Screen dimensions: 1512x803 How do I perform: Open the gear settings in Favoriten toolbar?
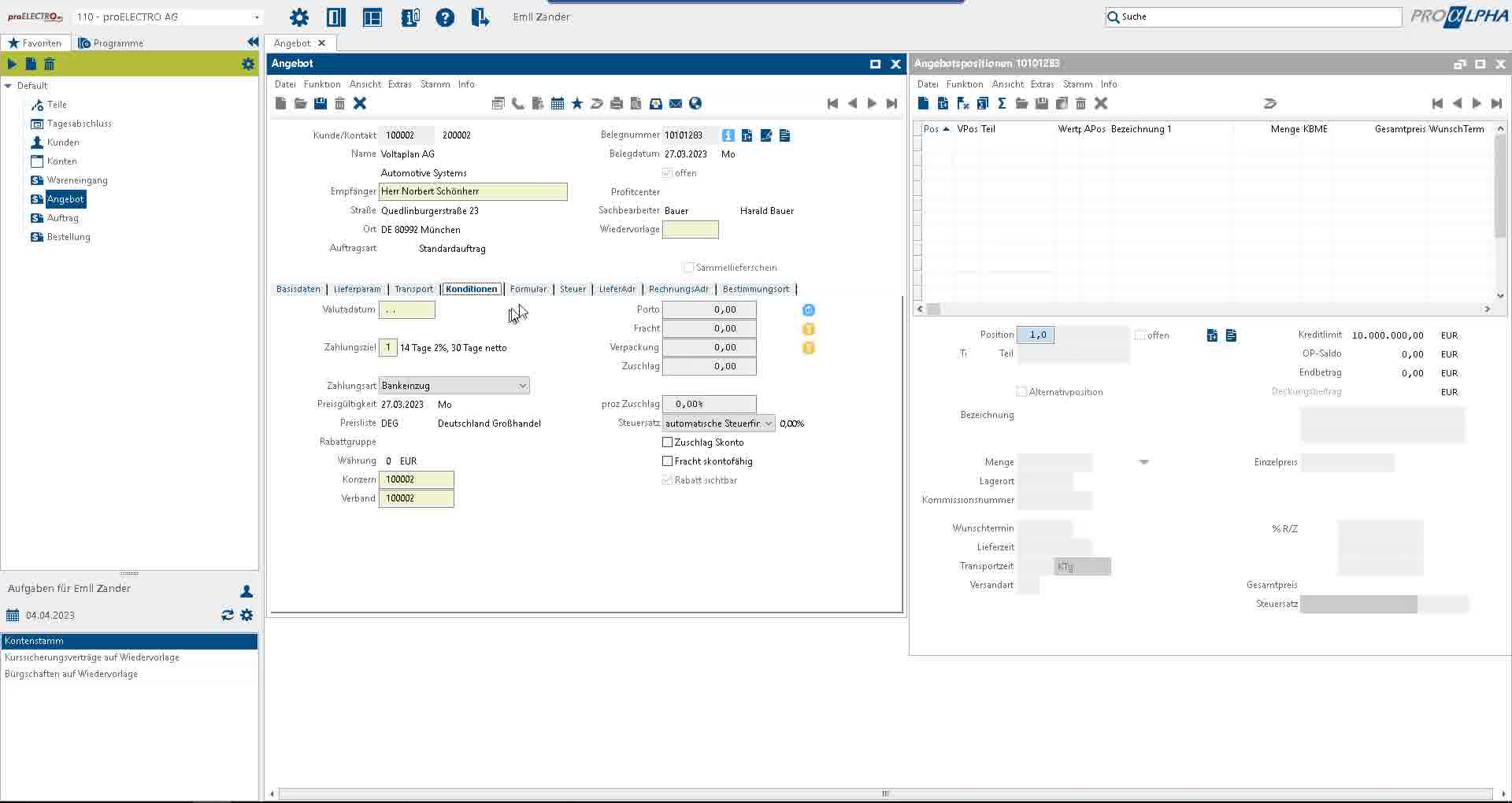coord(248,64)
